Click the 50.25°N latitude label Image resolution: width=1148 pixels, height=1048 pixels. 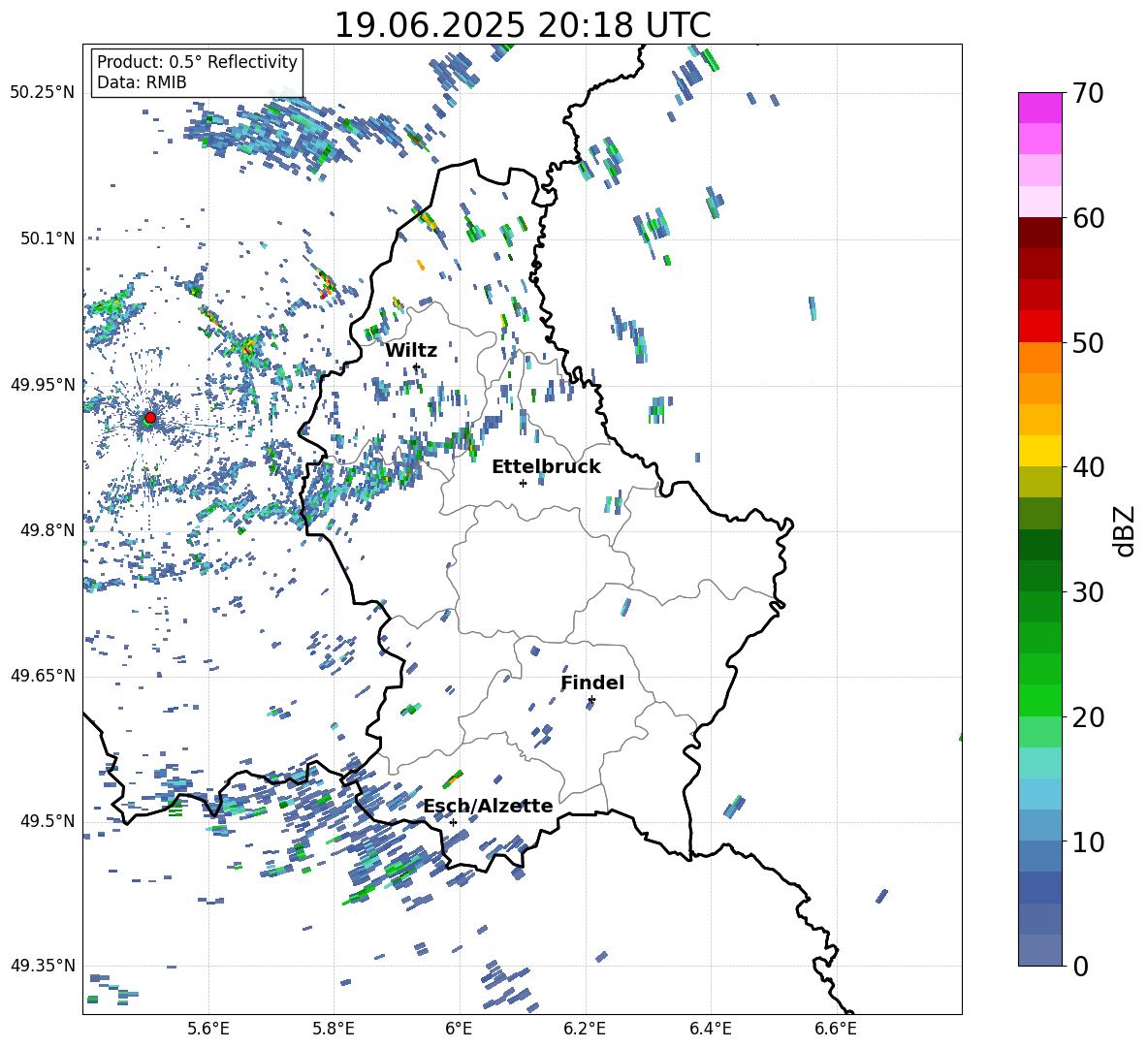click(43, 93)
